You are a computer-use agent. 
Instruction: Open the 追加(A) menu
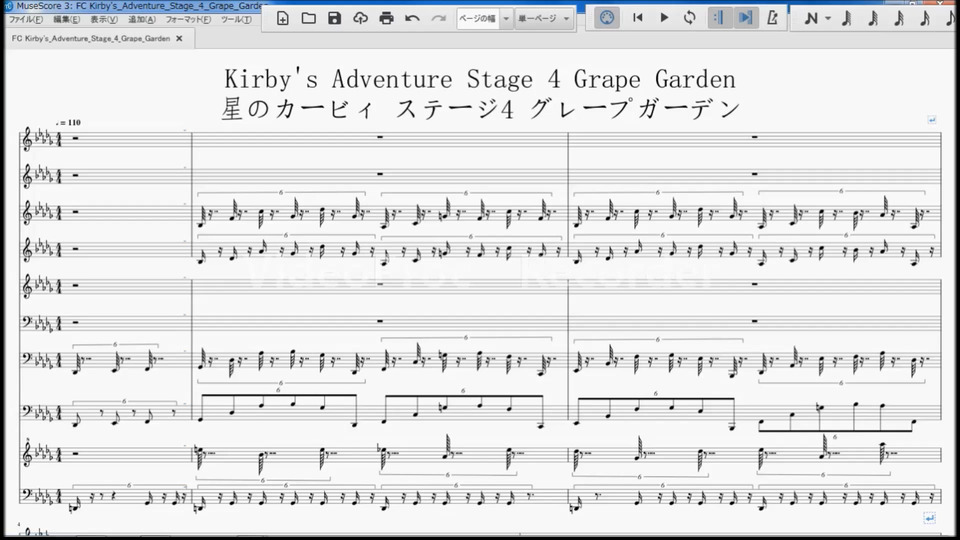[x=141, y=20]
